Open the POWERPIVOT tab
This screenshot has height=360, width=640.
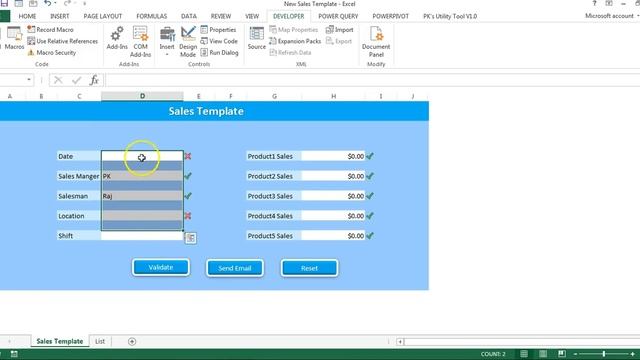(390, 16)
